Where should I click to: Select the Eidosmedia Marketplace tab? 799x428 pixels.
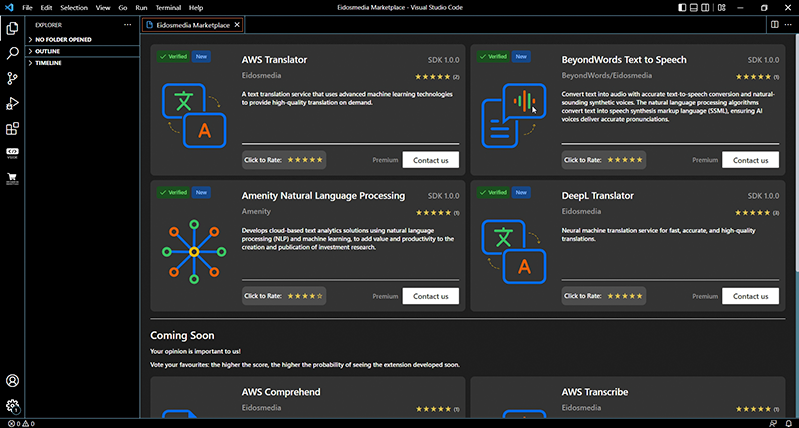pyautogui.click(x=192, y=24)
